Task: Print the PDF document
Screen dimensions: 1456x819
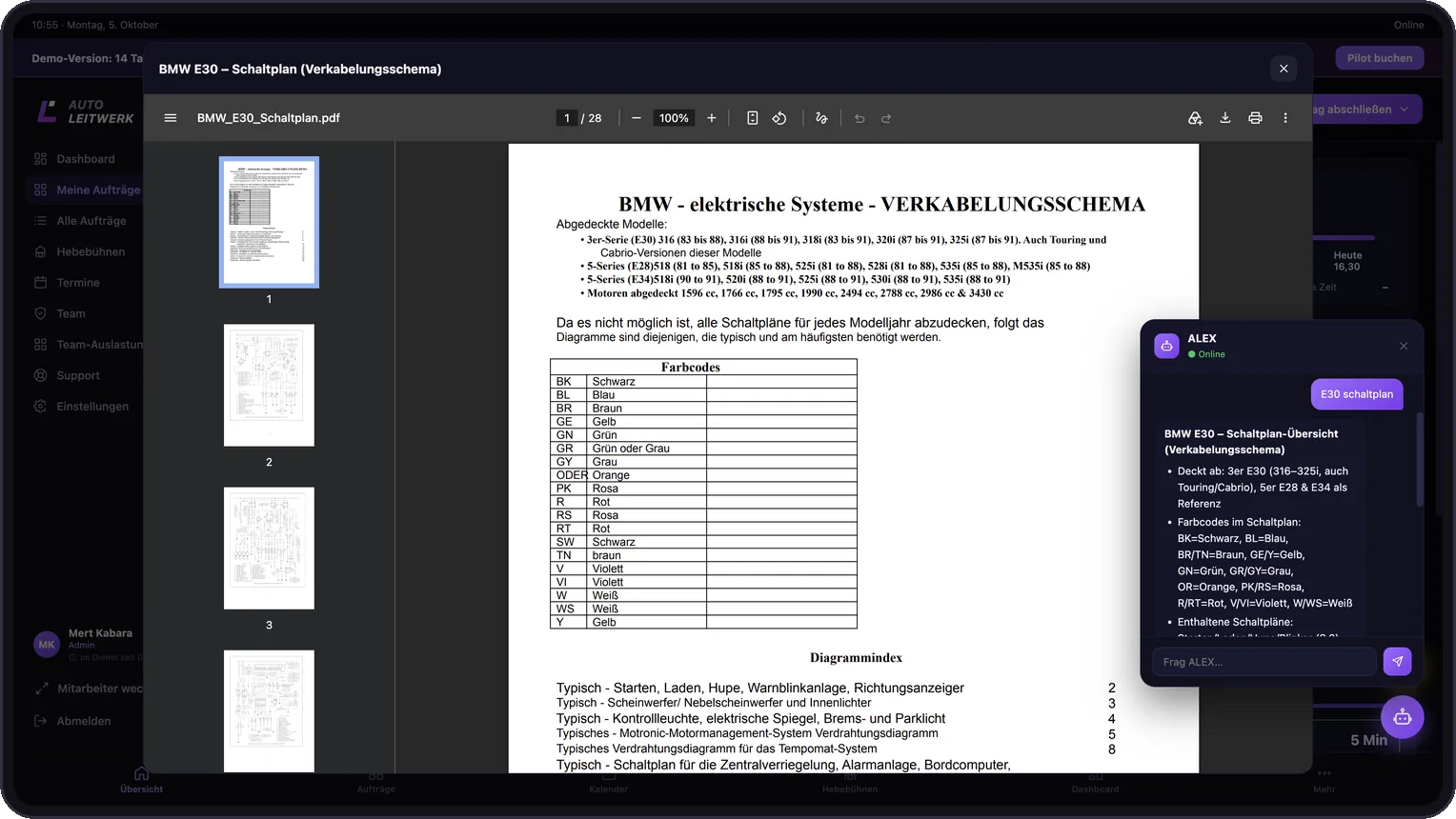Action: tap(1255, 118)
